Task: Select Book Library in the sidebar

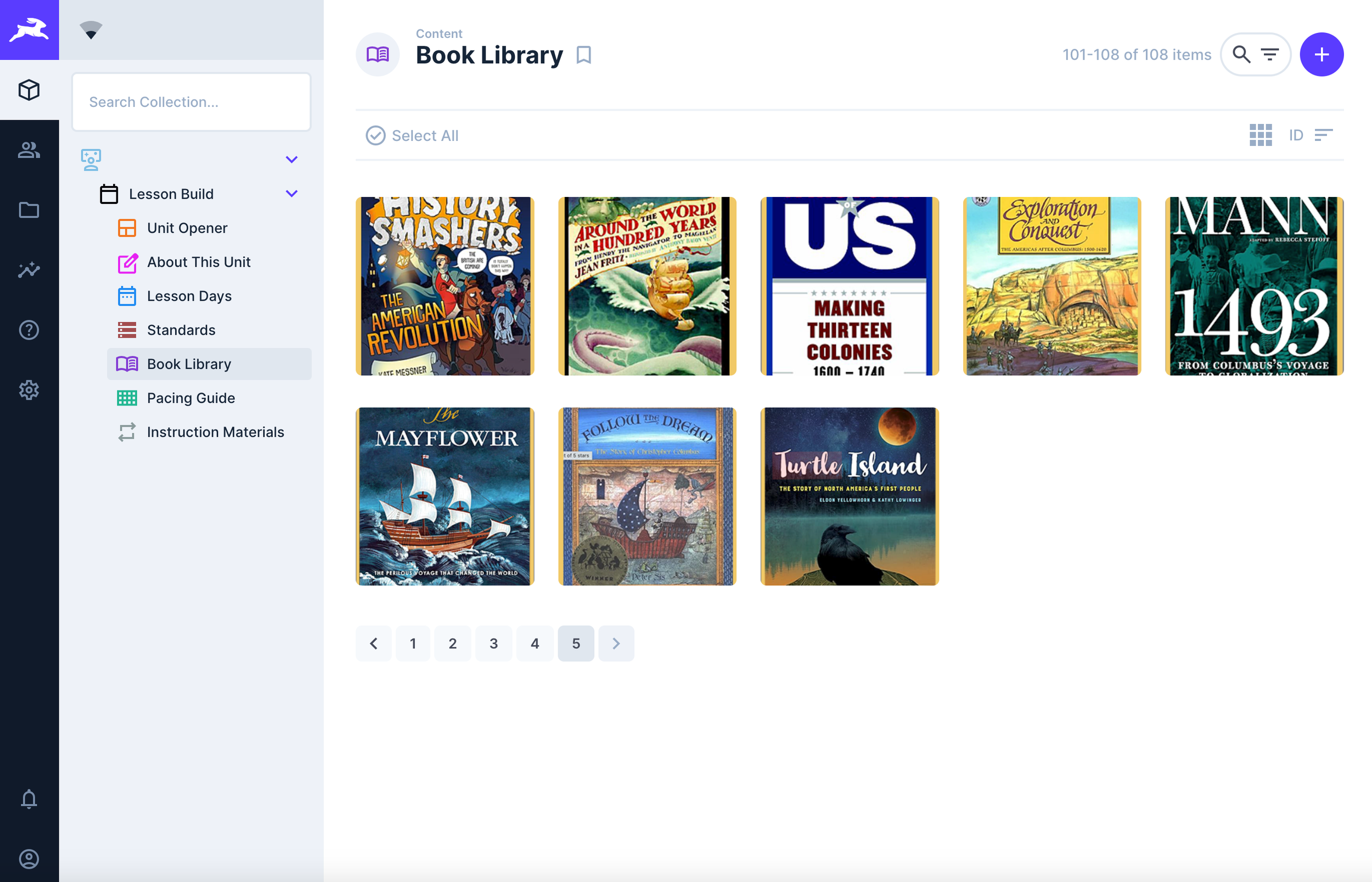Action: (x=209, y=364)
